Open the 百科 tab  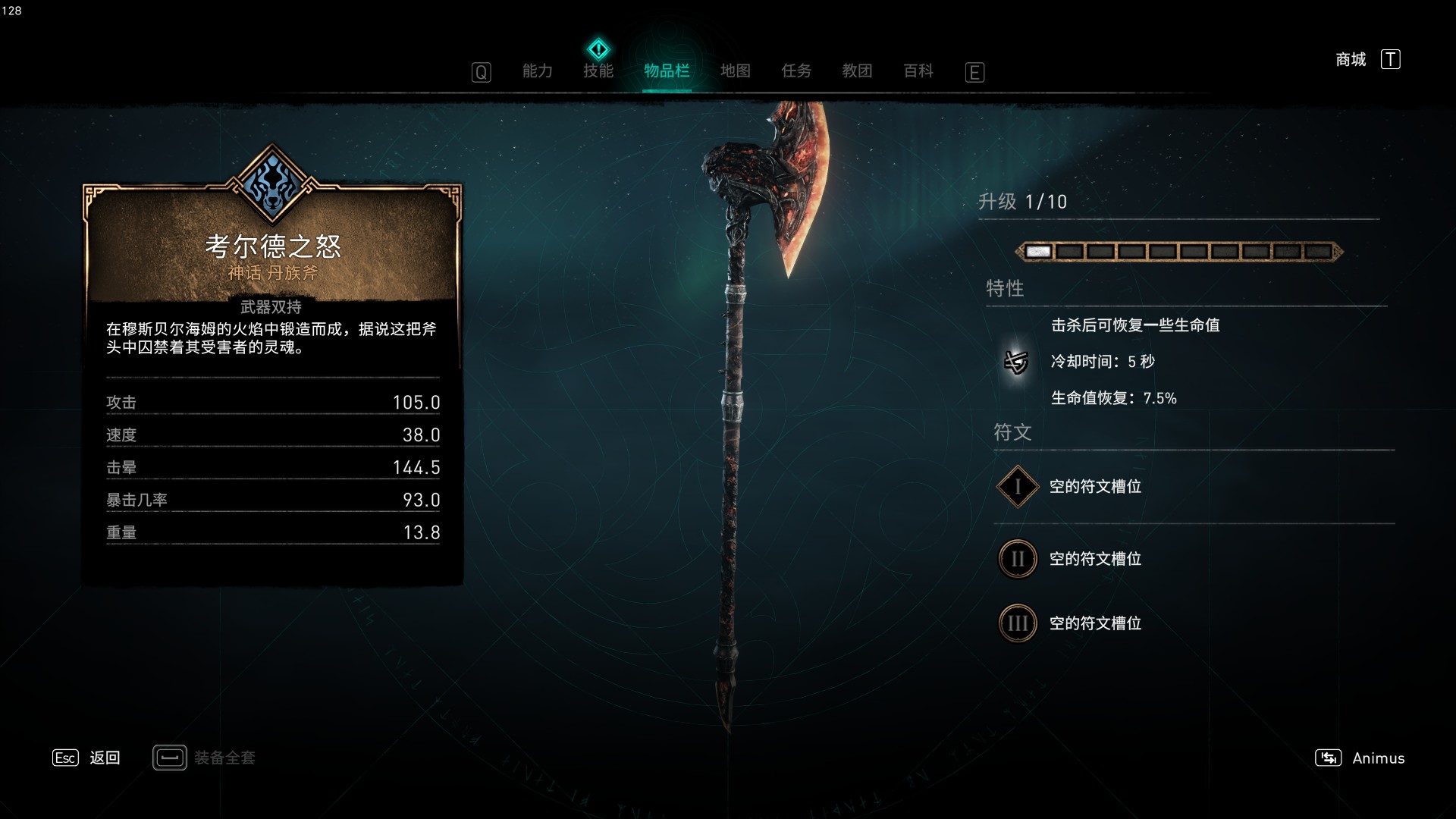point(918,71)
